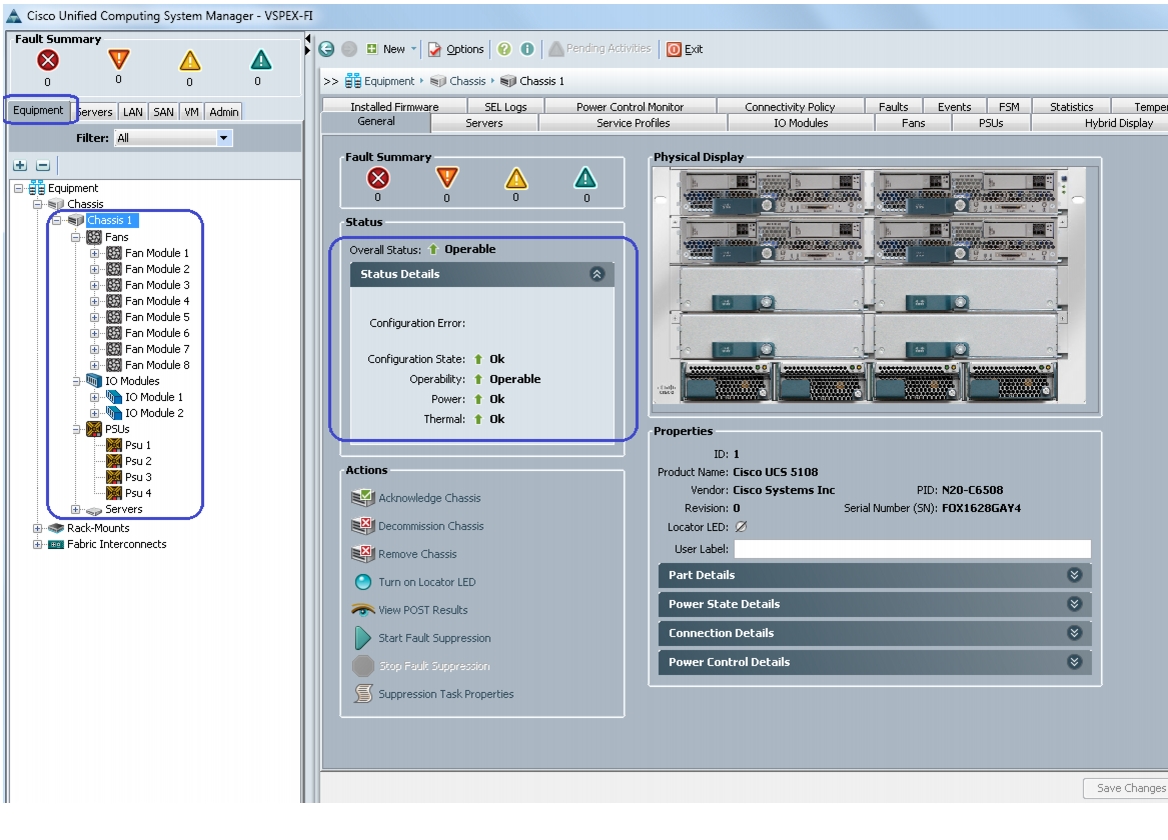Click the warning fault icon in navigation pane
Screen dimensions: 1168x840
(261, 60)
